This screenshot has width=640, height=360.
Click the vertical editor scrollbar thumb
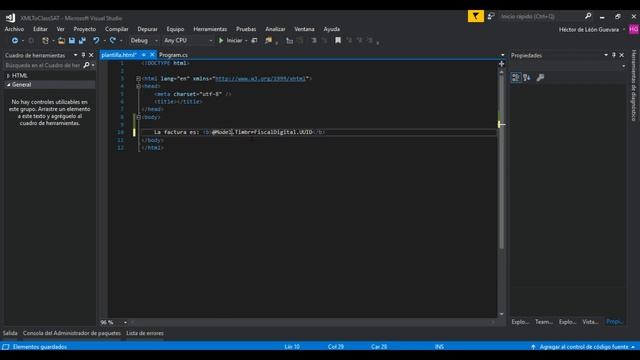tap(501, 161)
